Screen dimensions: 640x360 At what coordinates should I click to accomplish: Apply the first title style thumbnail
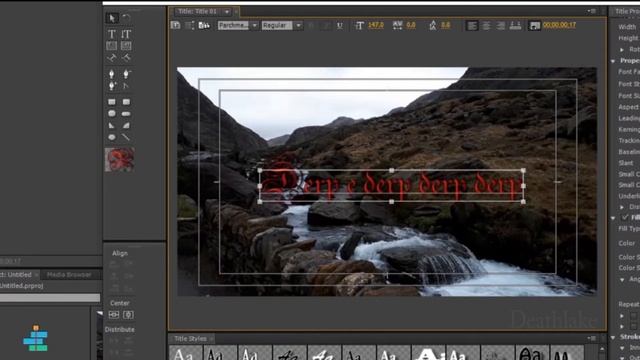pos(186,353)
